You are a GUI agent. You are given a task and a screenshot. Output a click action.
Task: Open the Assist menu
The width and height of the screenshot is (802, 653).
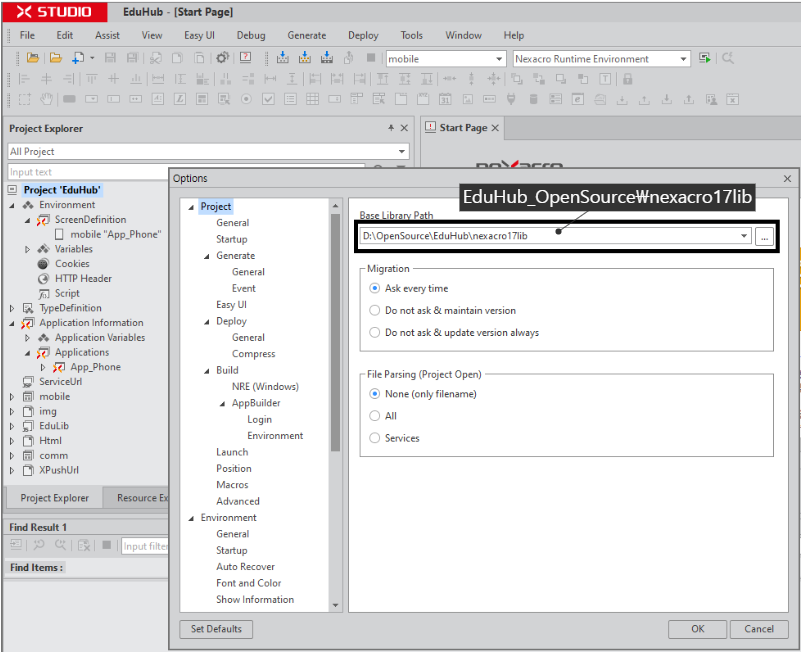(107, 35)
